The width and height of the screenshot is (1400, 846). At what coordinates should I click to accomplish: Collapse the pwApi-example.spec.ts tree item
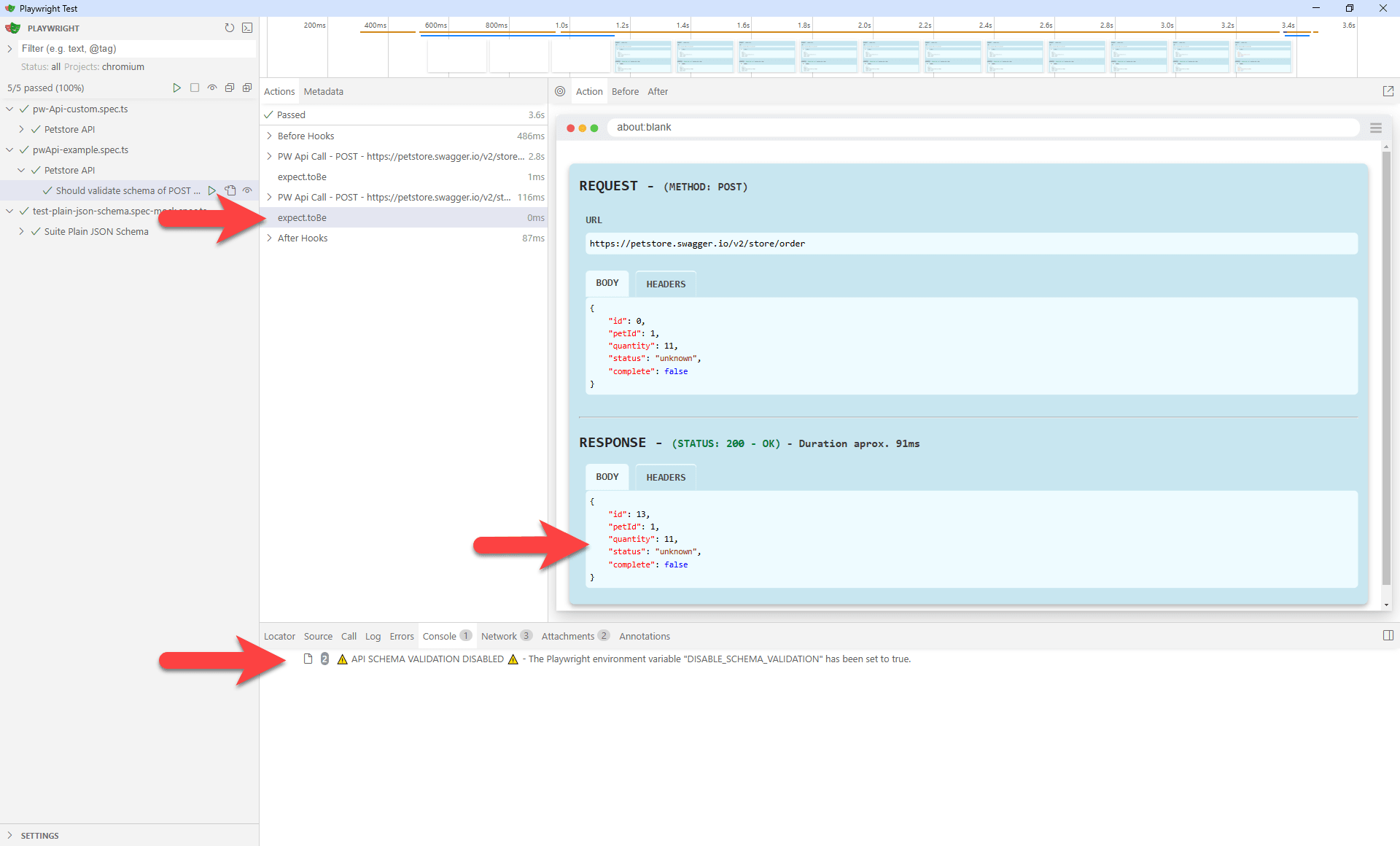9,150
